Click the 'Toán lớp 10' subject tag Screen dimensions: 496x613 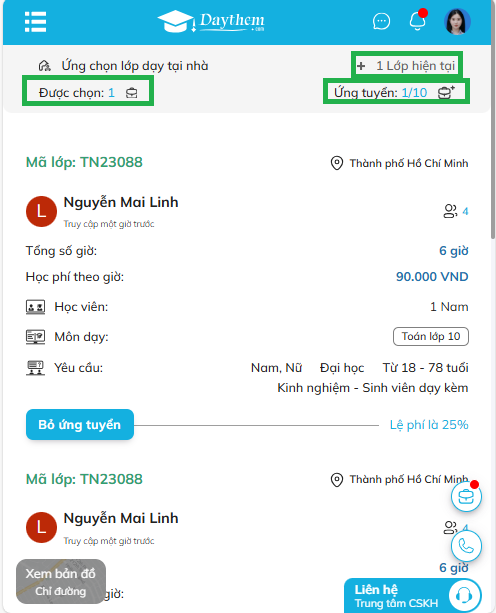coord(431,336)
